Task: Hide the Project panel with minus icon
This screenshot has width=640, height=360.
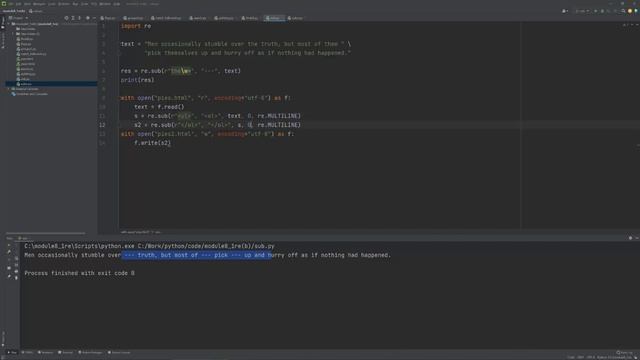Action: (x=94, y=18)
